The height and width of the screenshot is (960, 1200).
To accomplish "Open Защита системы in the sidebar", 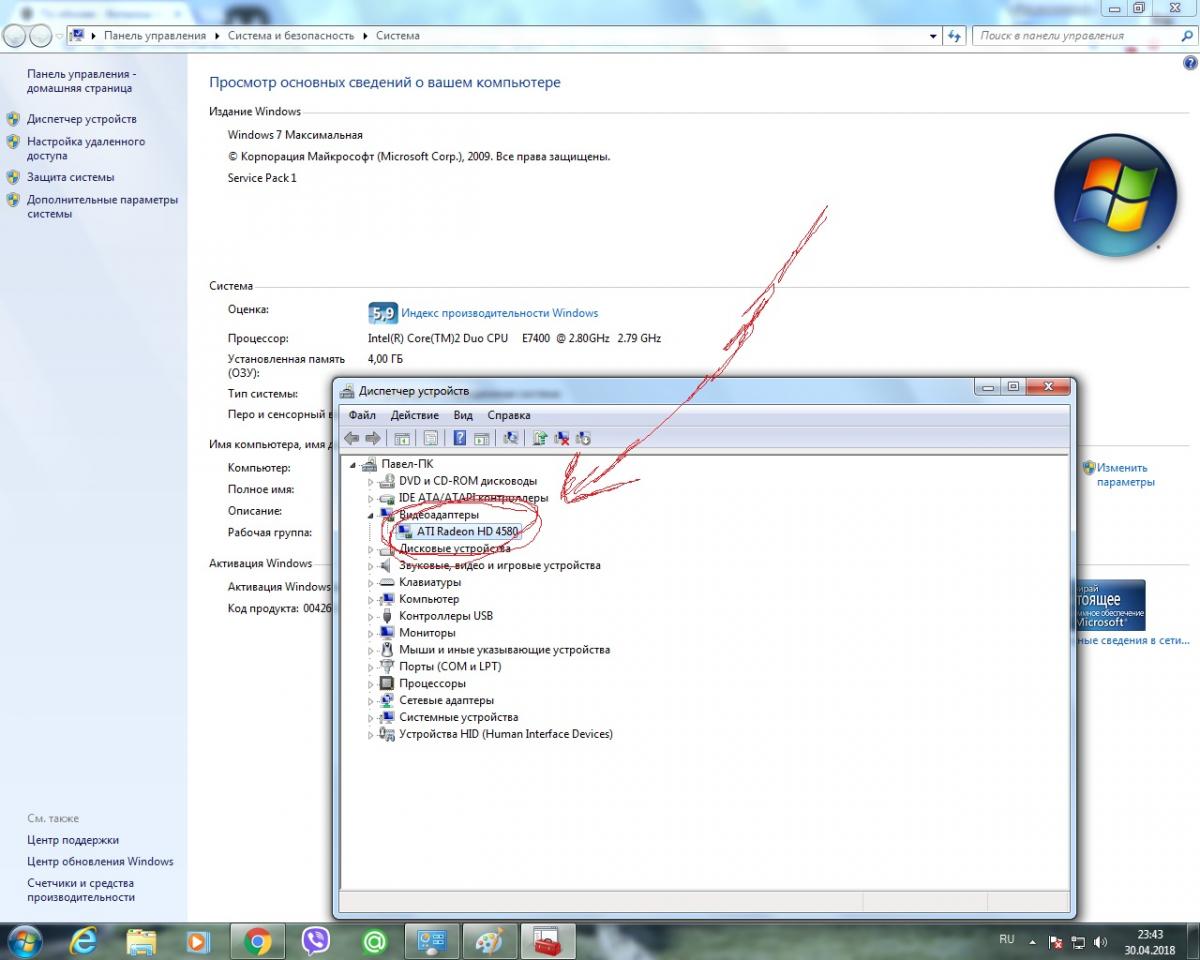I will [70, 177].
